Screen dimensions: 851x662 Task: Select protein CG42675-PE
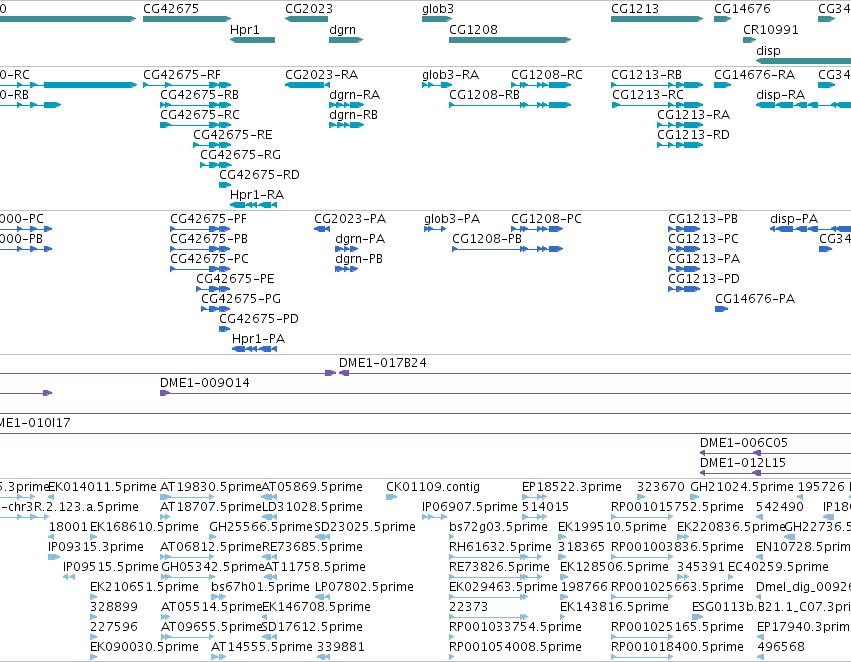click(213, 289)
